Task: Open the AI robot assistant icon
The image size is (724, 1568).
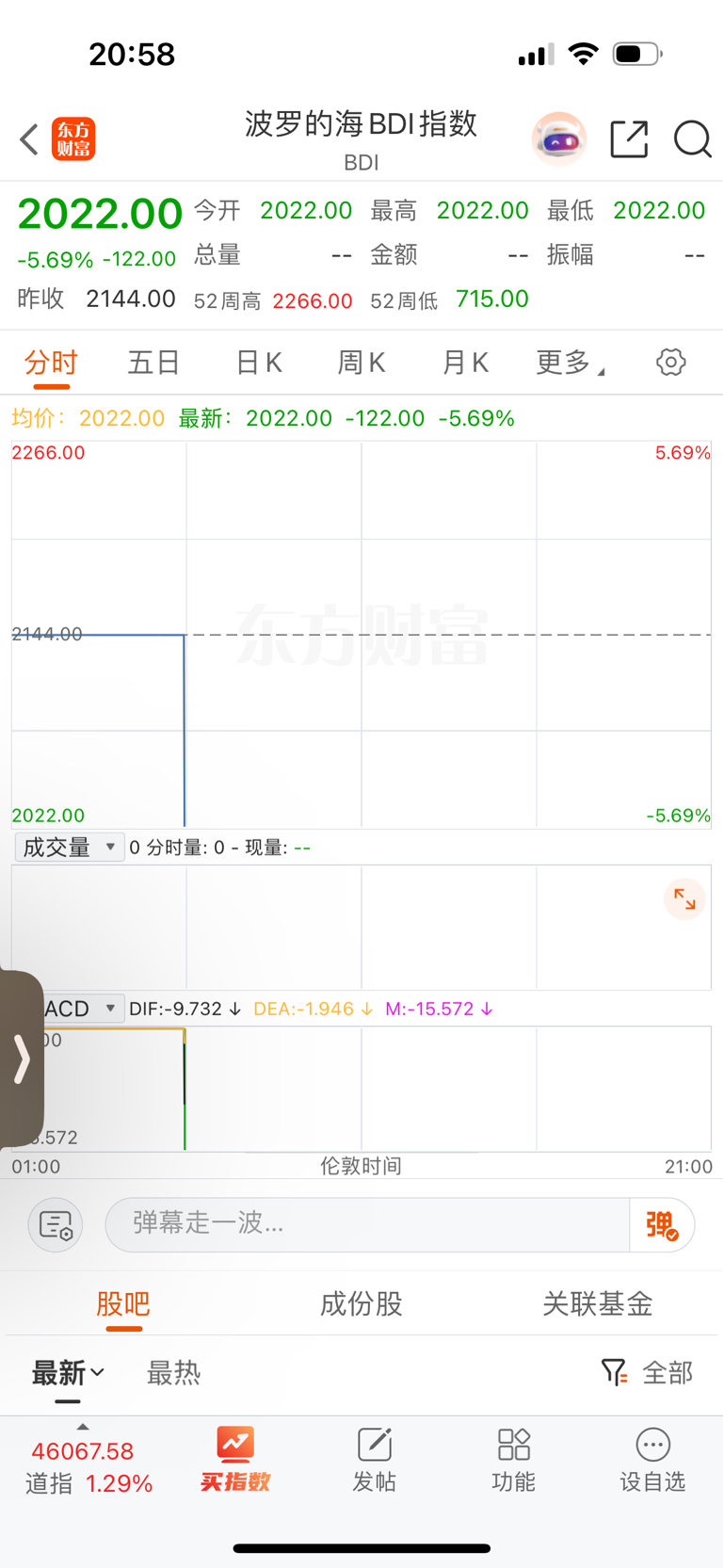Action: point(559,139)
